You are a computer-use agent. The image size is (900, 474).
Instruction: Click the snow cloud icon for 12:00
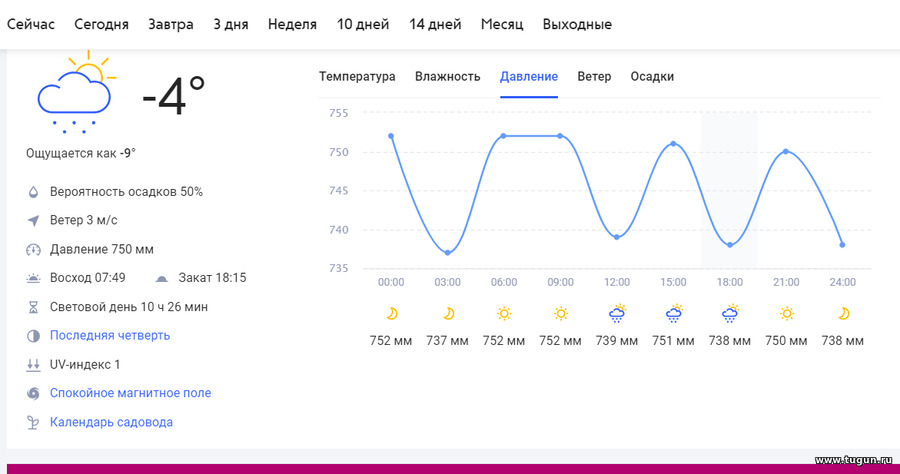click(617, 313)
